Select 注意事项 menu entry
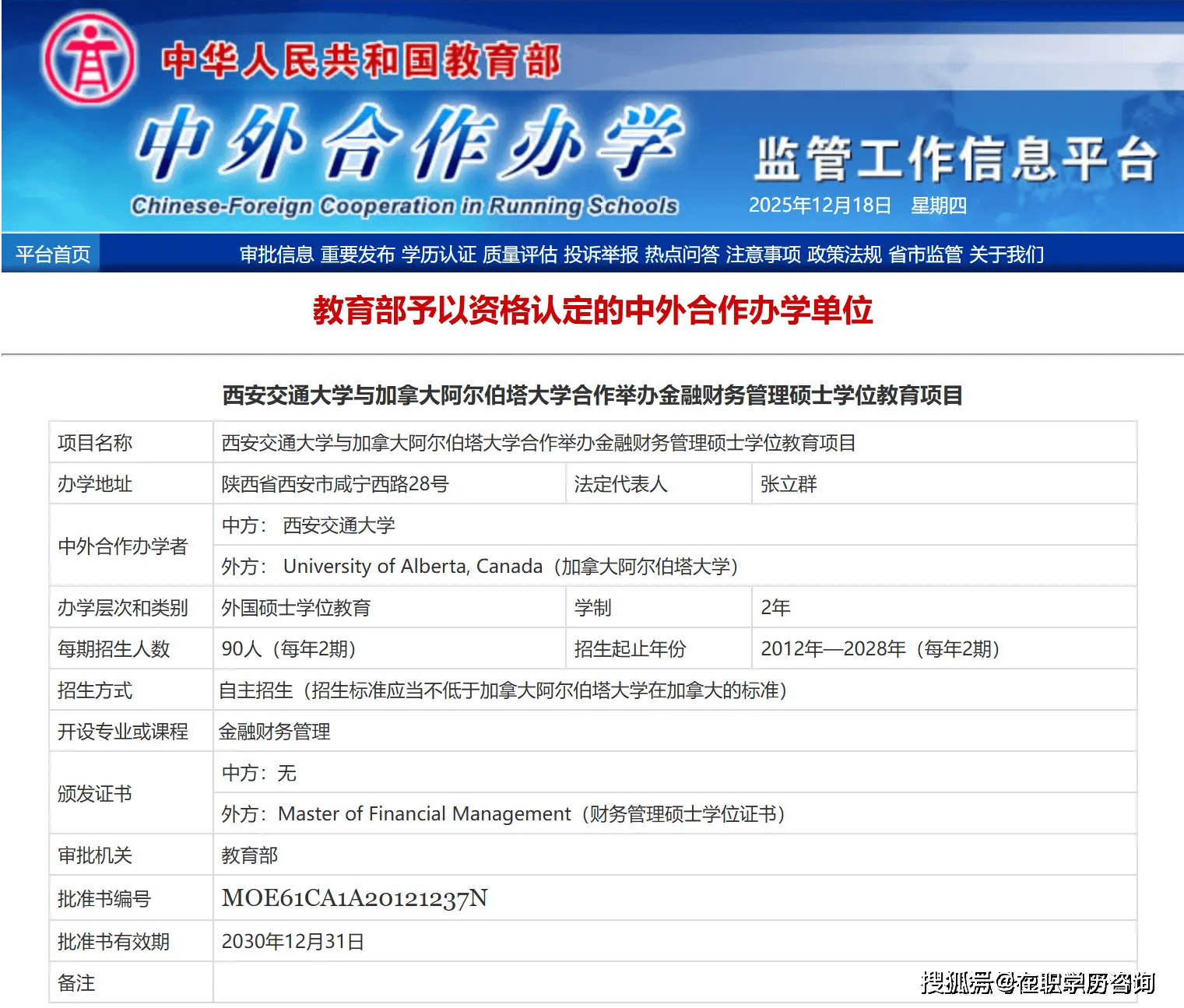The width and height of the screenshot is (1184, 1008). point(763,255)
